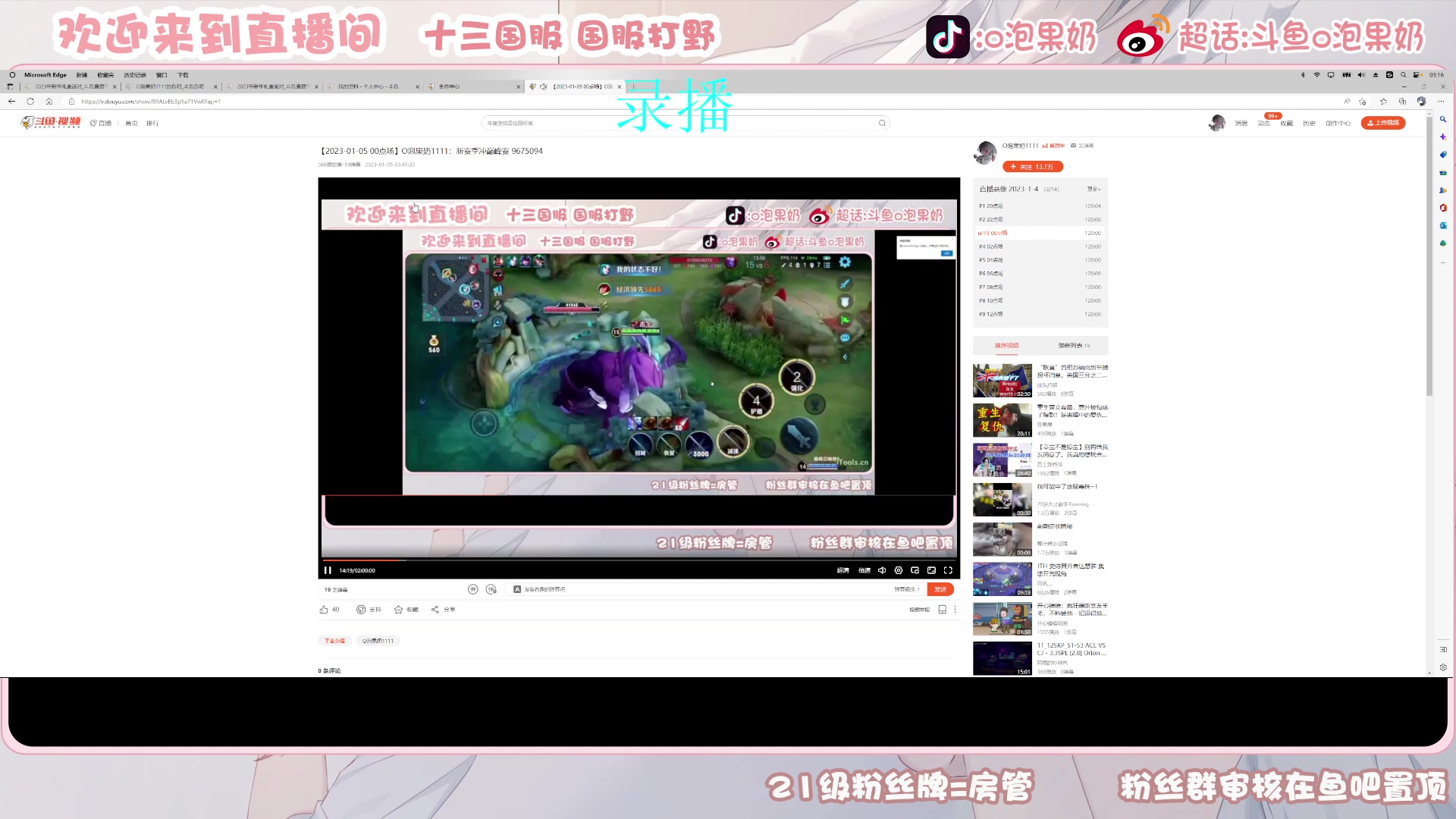Click the picture-in-picture mini player icon
Viewport: 1456px width, 819px height.
[x=915, y=570]
